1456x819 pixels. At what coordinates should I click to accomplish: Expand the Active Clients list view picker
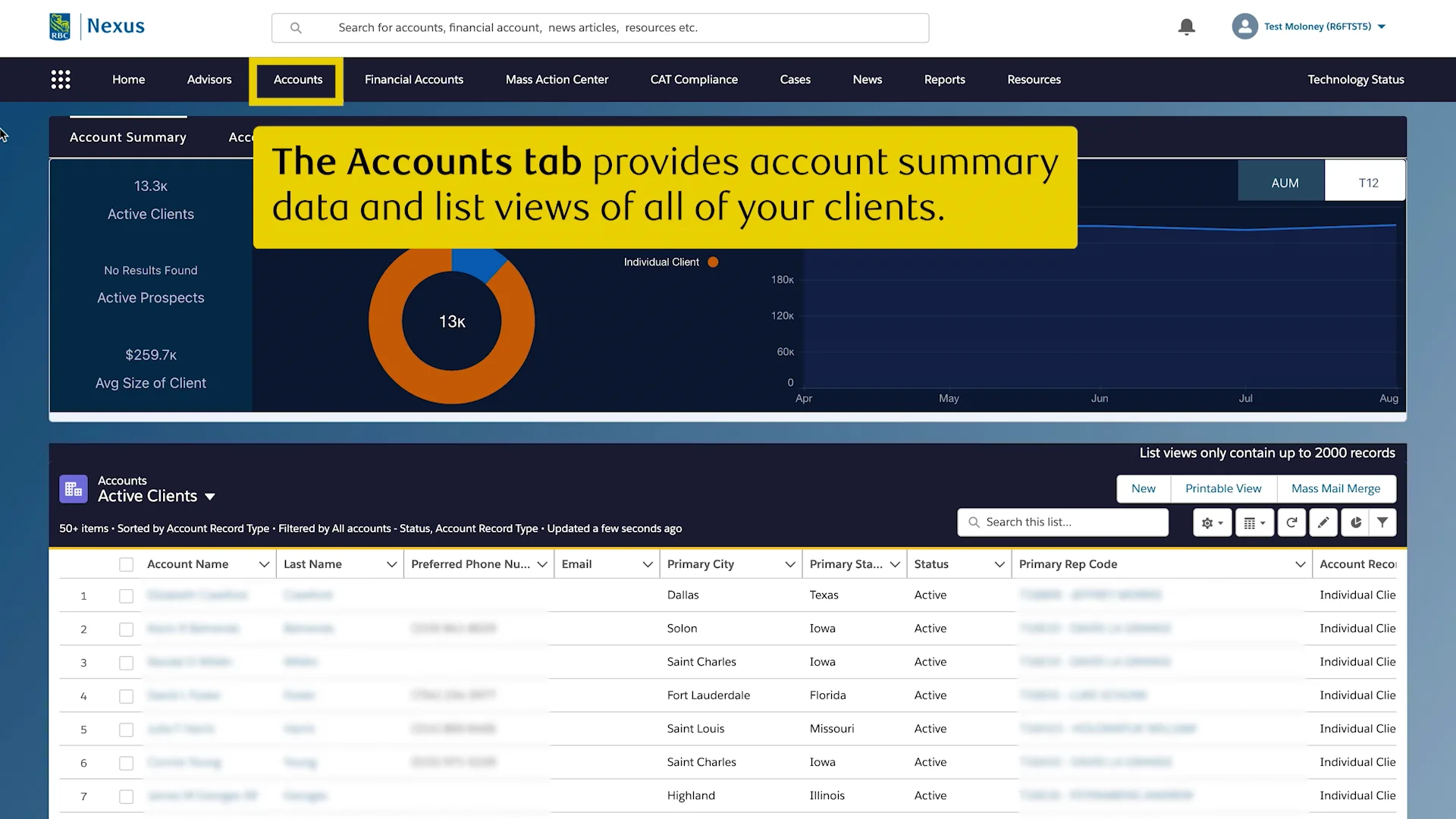[x=210, y=497]
